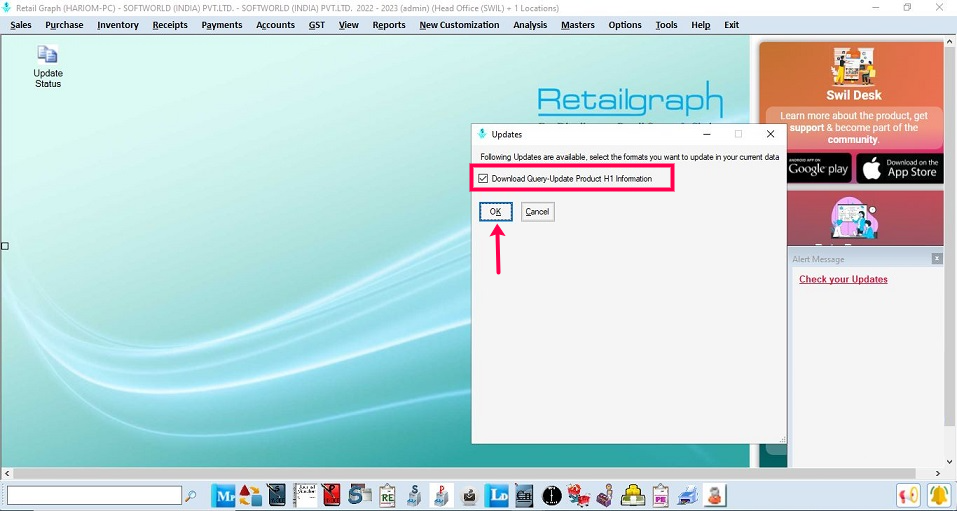Click the grey user figure toolbar icon

pyautogui.click(x=715, y=495)
